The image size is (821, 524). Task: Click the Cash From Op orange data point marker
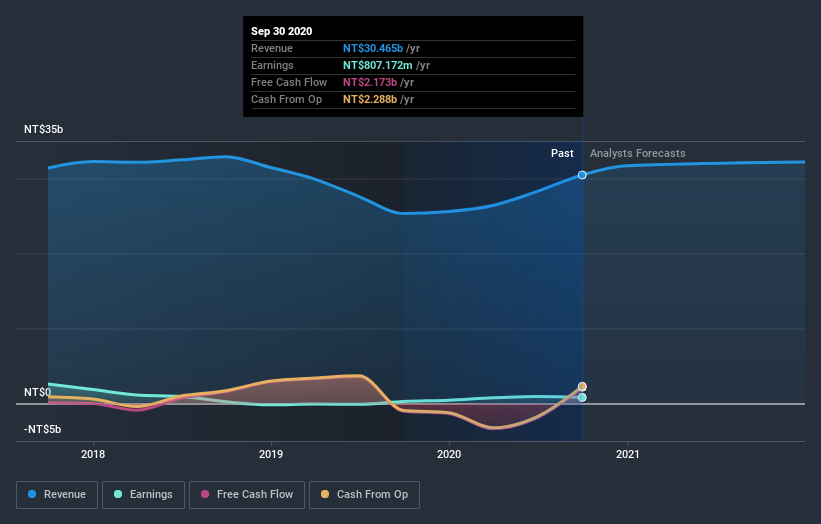coord(582,386)
